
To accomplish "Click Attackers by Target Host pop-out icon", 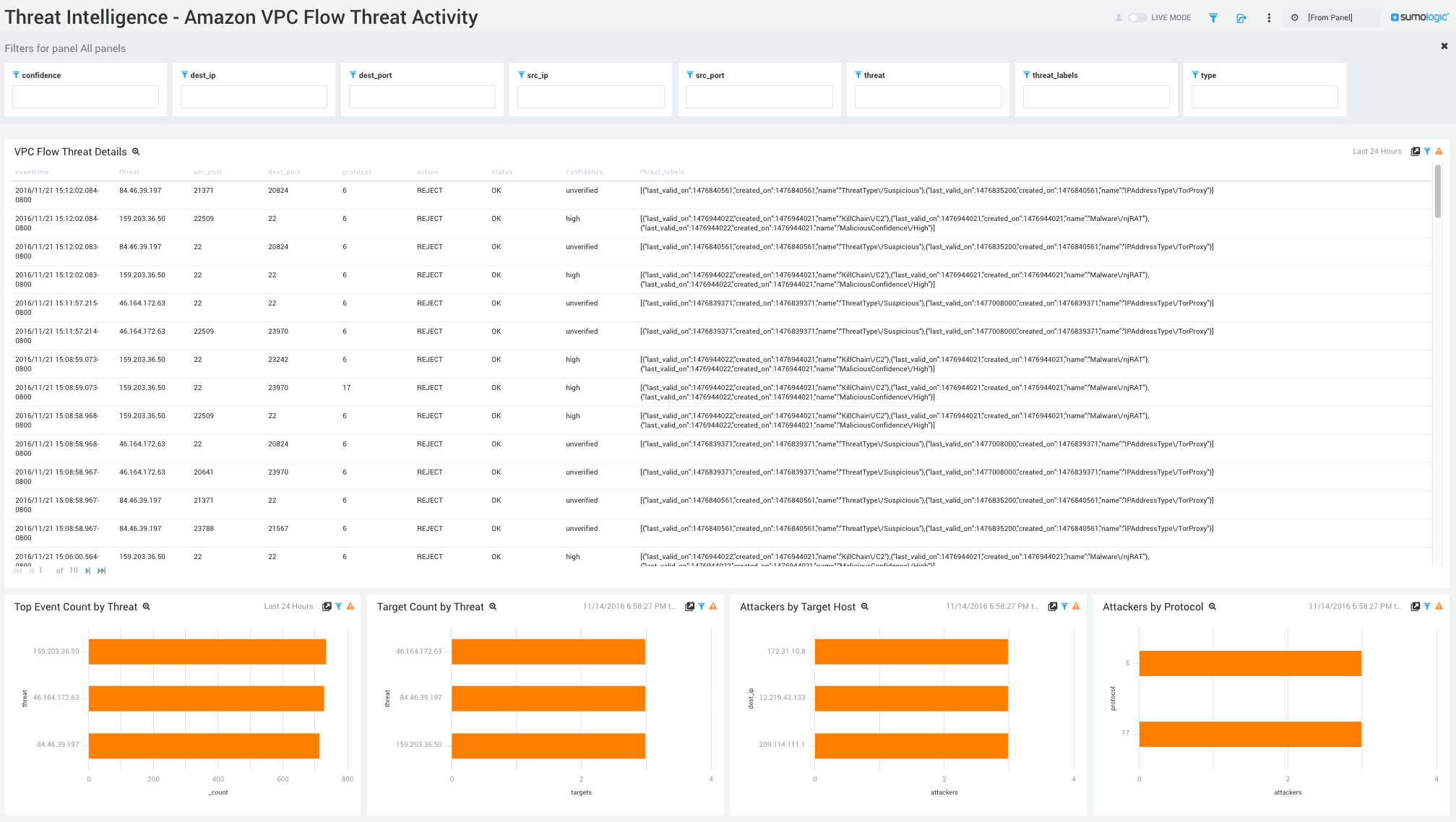I will (1053, 607).
